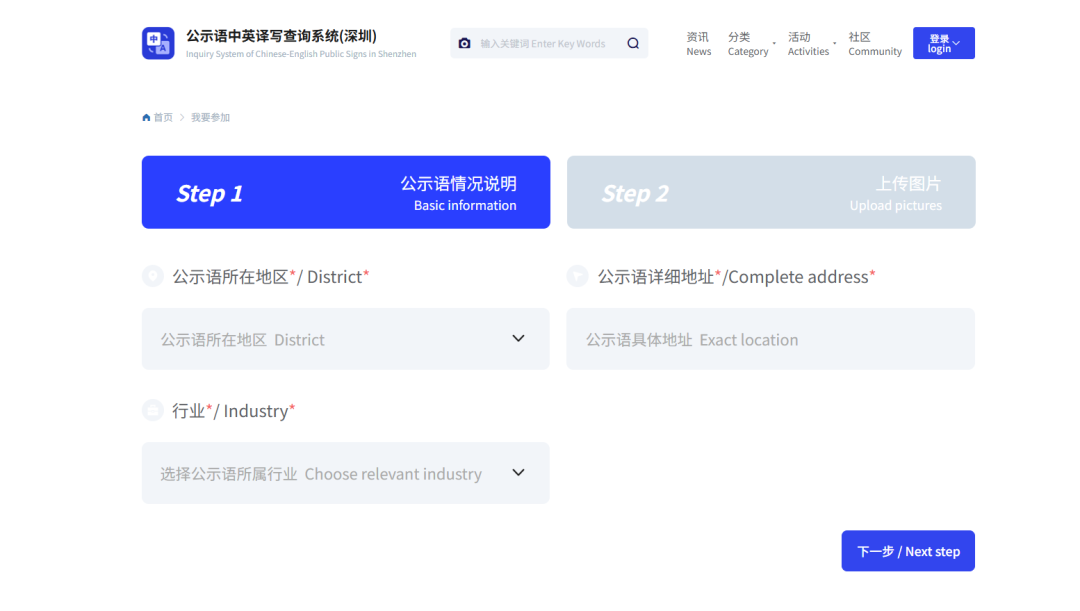1080x611 pixels.
Task: Click the home icon in breadcrumb
Action: [x=147, y=118]
